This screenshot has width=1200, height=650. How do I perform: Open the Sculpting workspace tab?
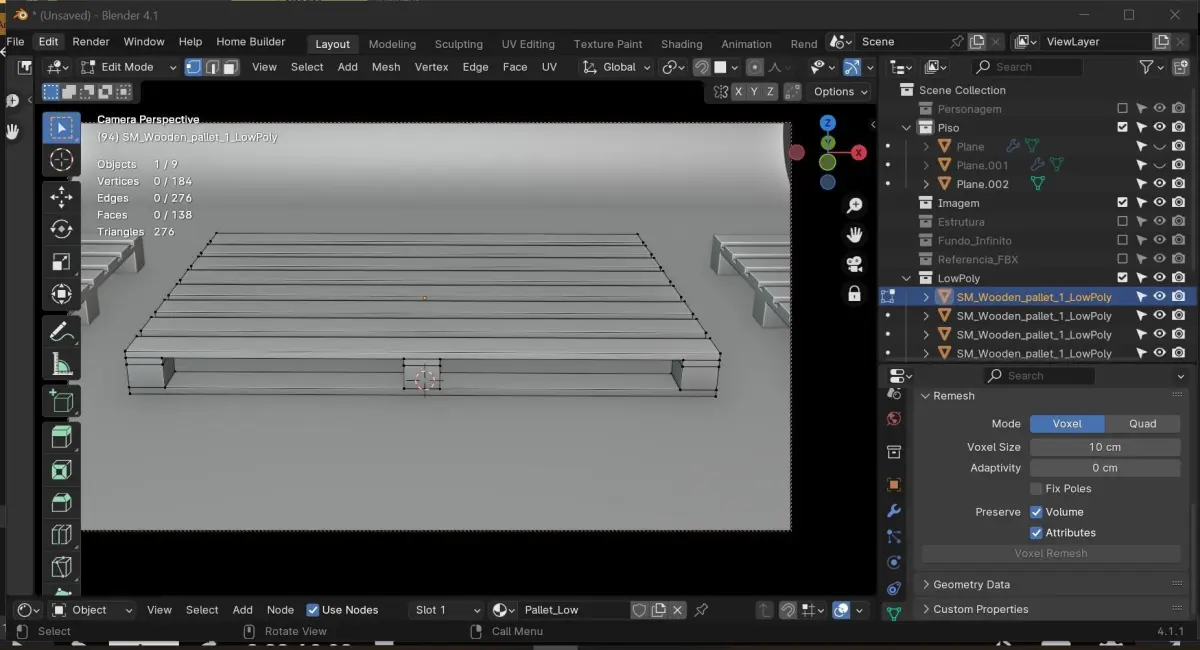(x=458, y=44)
